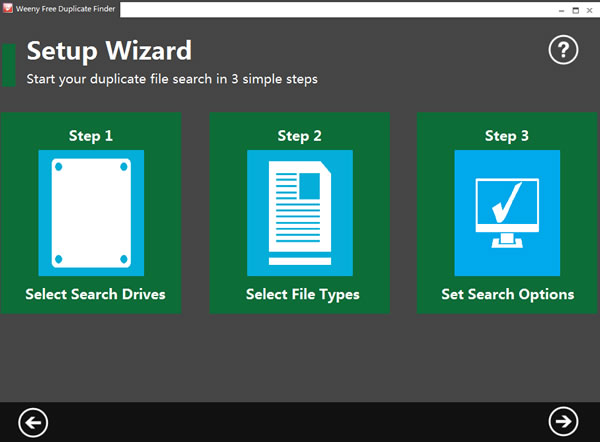Click the document icon in Step 2

click(x=299, y=212)
